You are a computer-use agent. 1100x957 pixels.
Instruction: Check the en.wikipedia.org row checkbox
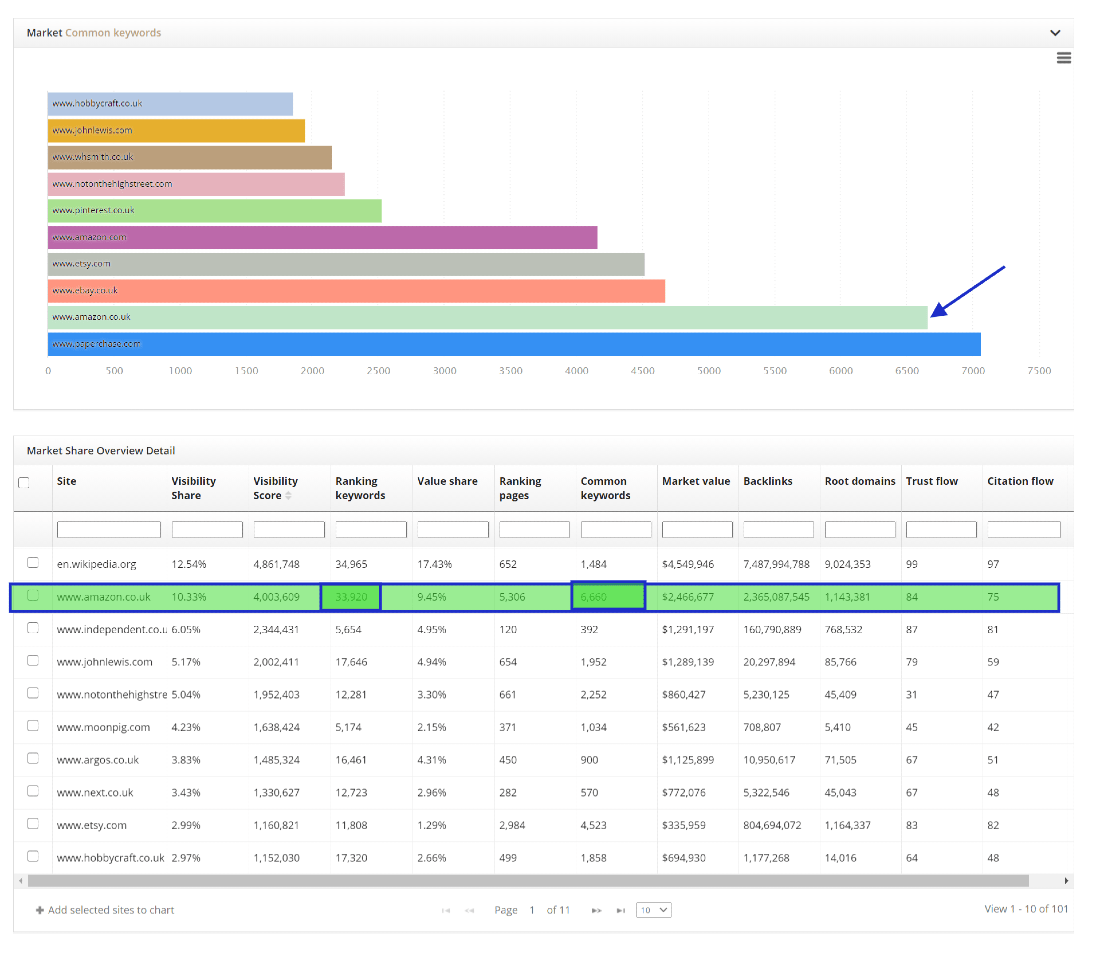[33, 563]
